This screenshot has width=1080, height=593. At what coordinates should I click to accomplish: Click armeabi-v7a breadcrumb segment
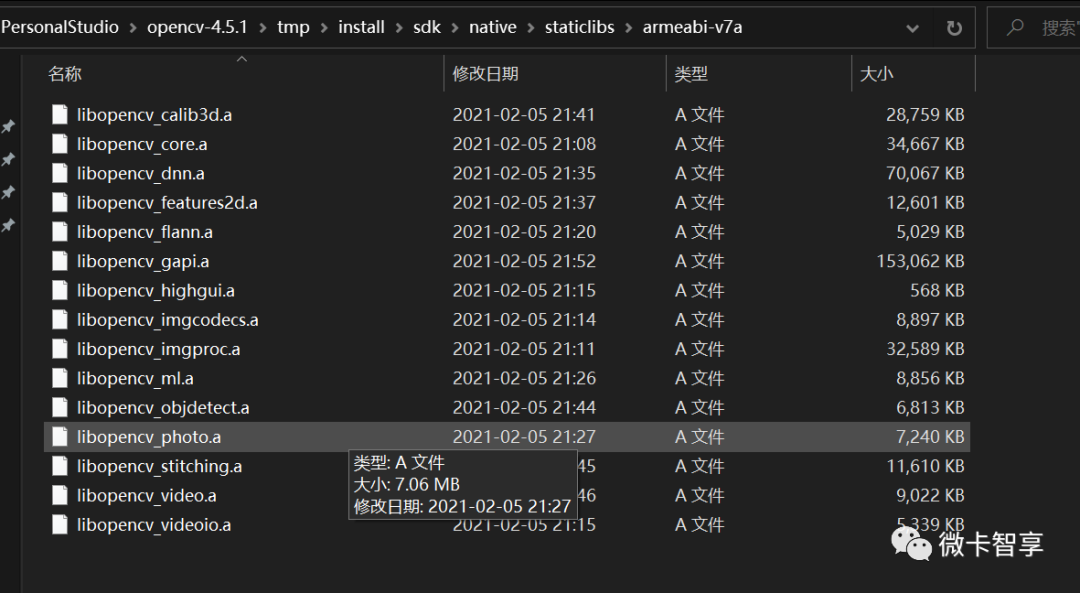click(x=692, y=27)
